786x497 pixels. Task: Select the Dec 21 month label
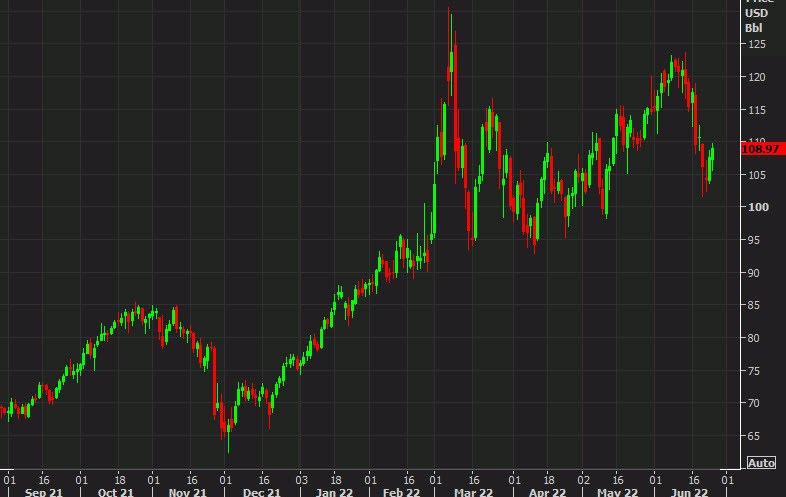tap(262, 492)
